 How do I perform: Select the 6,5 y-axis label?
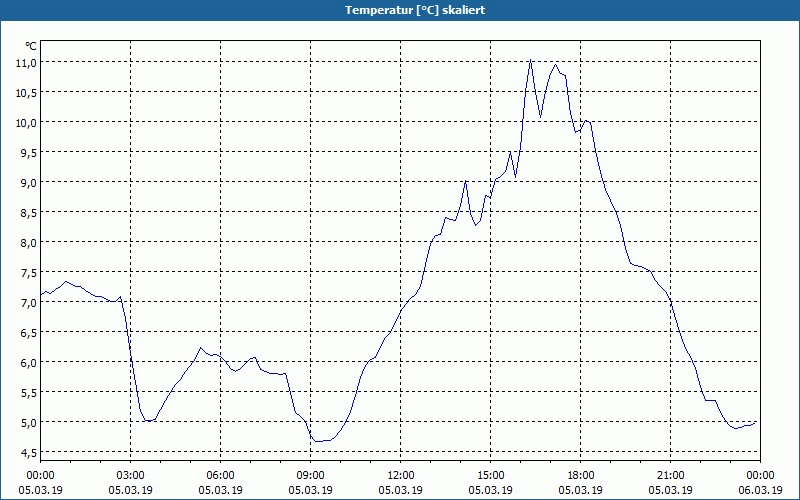(x=29, y=332)
